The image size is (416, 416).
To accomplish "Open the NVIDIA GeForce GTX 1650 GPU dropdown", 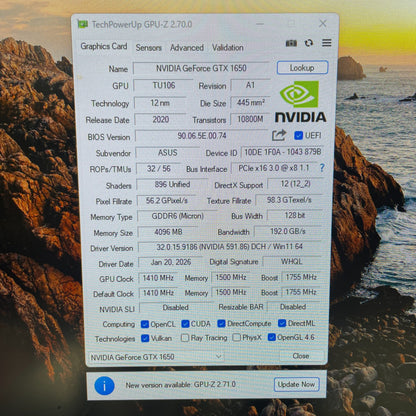I will pos(156,357).
